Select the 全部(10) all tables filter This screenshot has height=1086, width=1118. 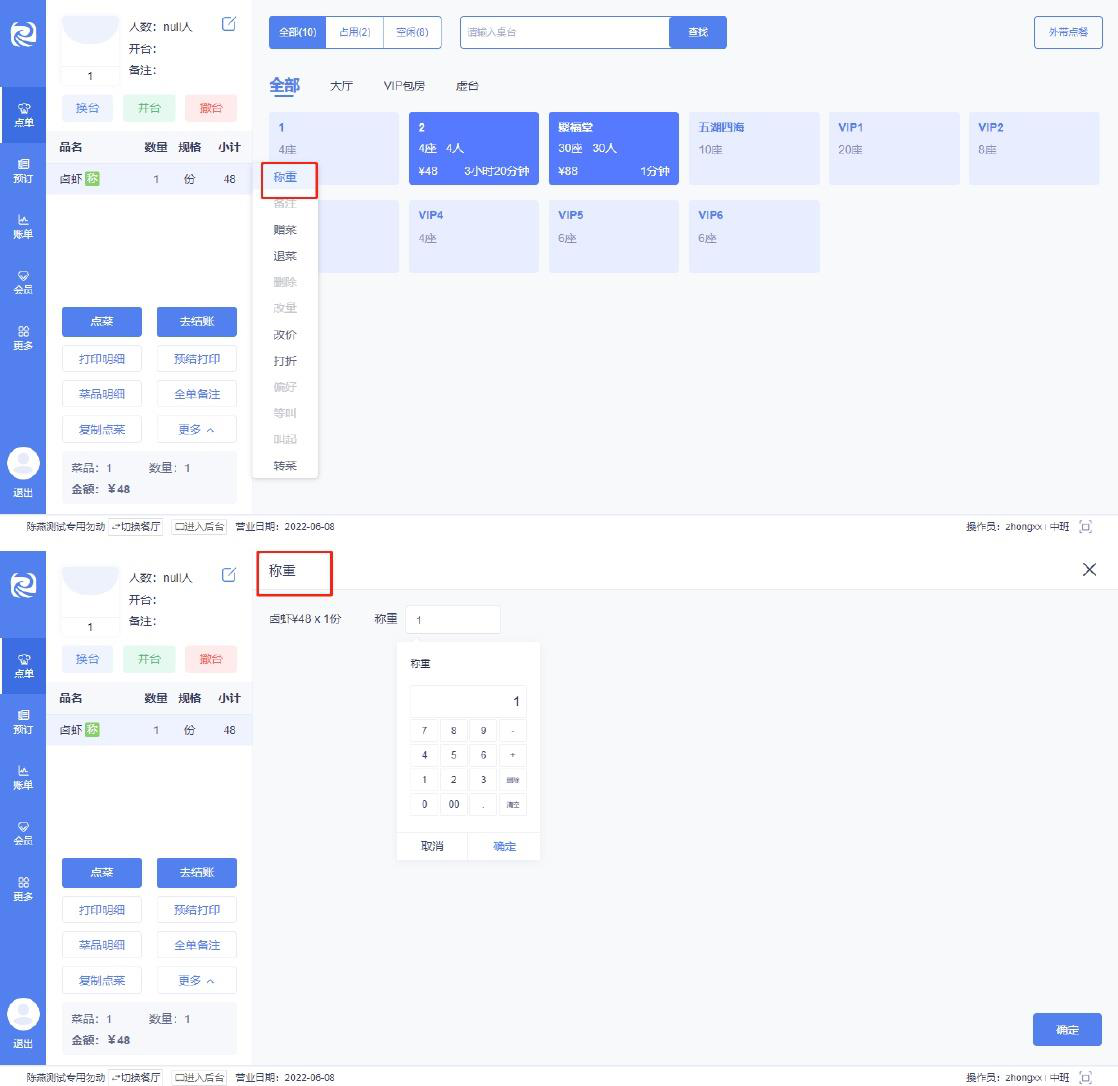coord(297,32)
